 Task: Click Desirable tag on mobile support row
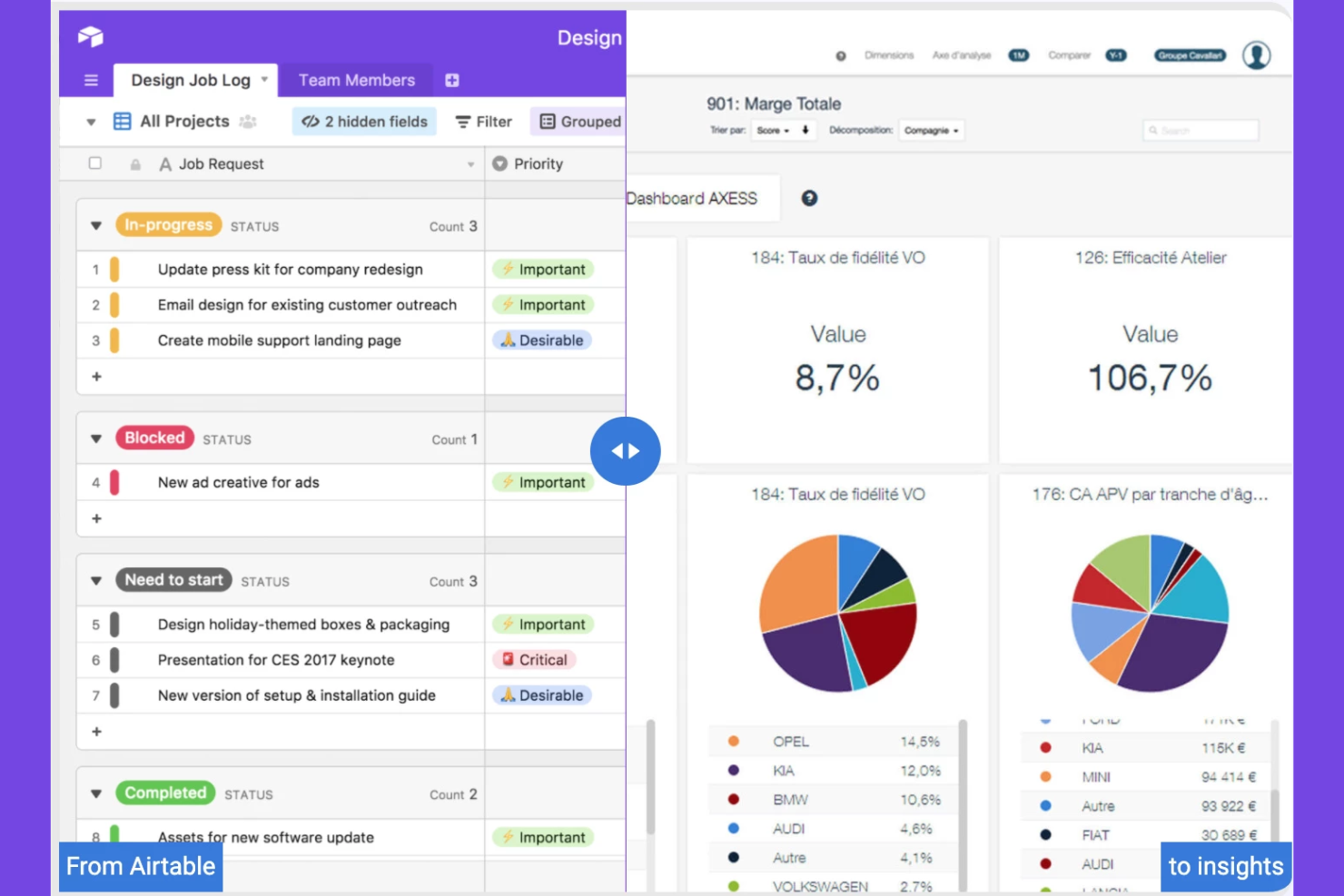542,340
